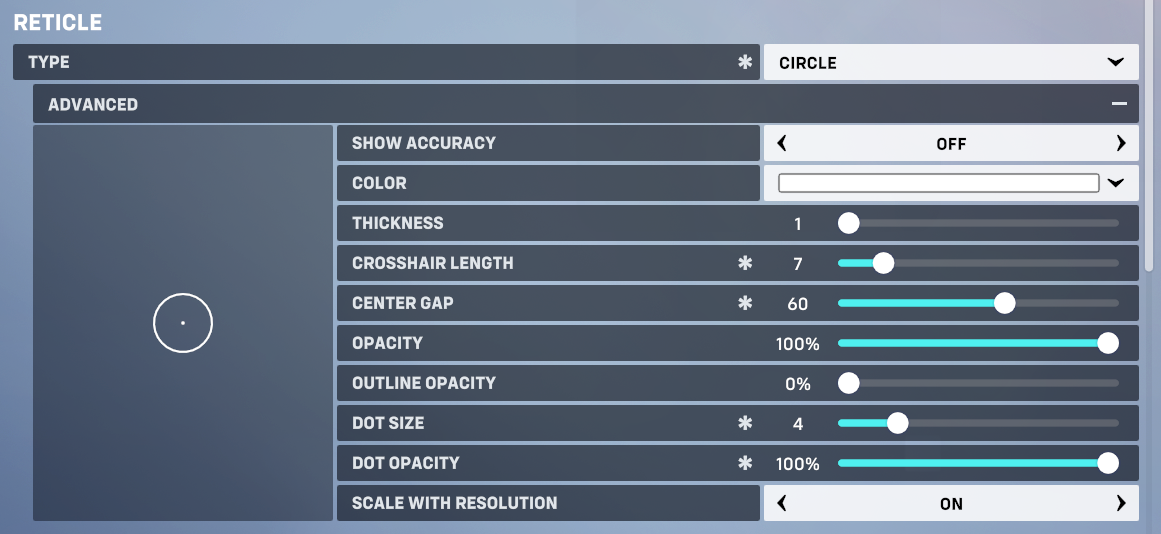Click left arrow on Scale With Resolution
The width and height of the screenshot is (1161, 534).
pos(782,503)
